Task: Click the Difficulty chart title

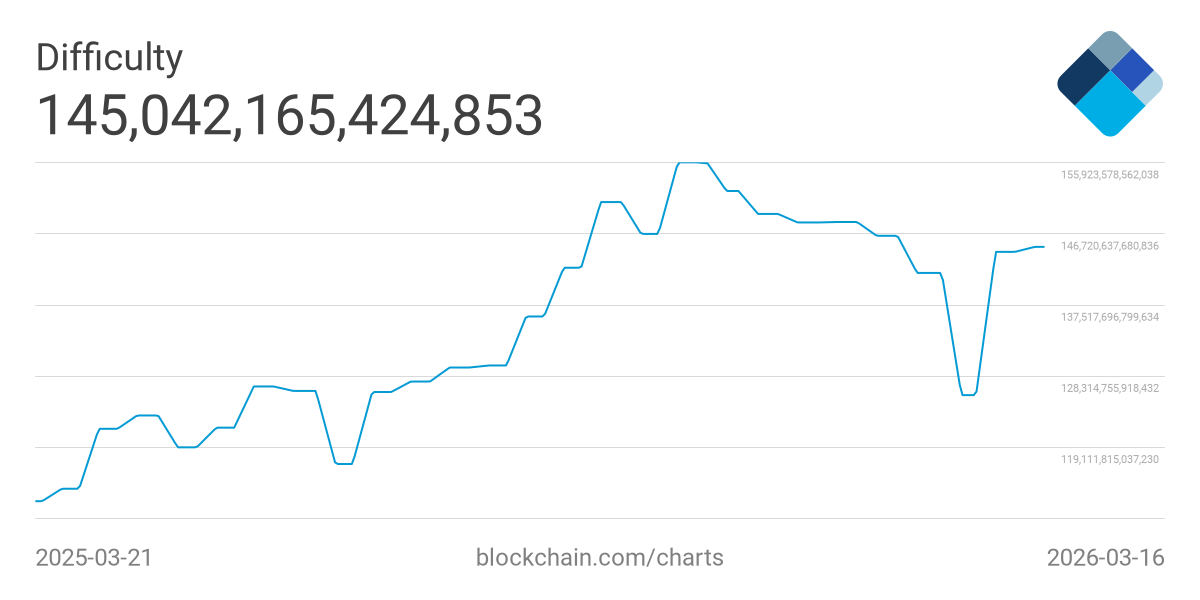Action: click(x=109, y=58)
